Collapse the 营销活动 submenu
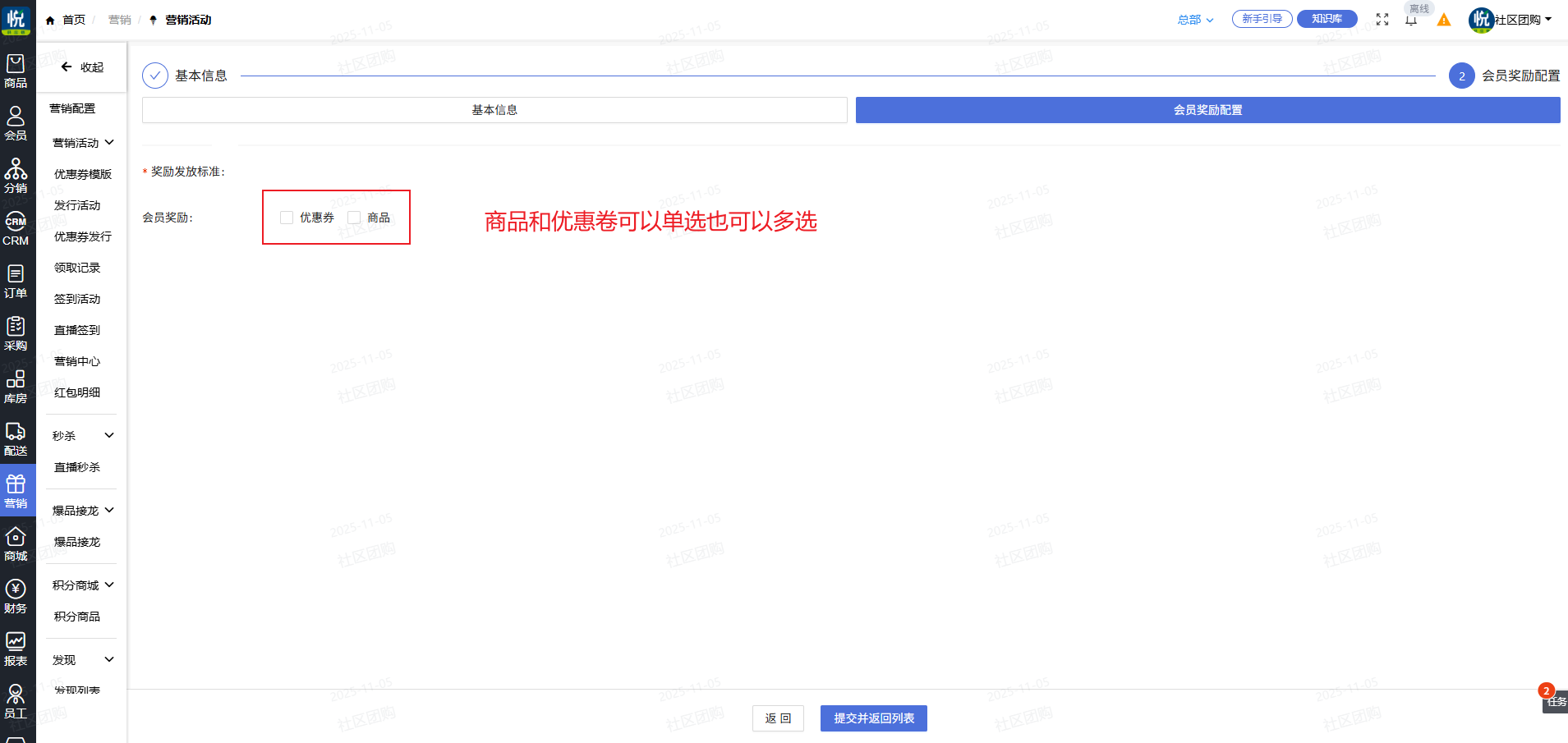This screenshot has height=743, width=1568. tap(82, 143)
